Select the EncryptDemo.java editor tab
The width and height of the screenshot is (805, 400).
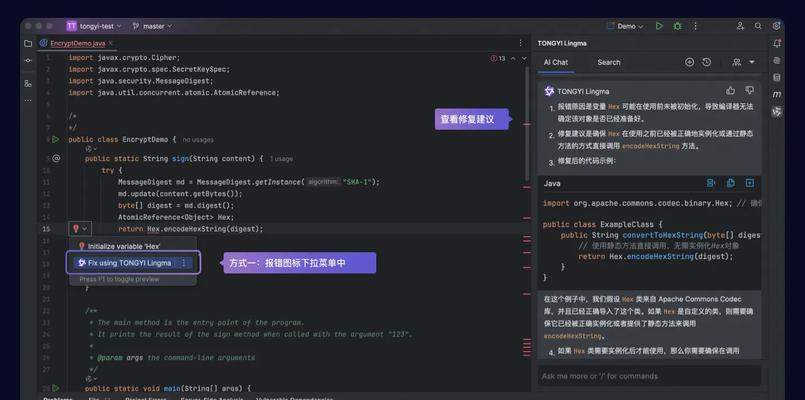pyautogui.click(x=78, y=44)
